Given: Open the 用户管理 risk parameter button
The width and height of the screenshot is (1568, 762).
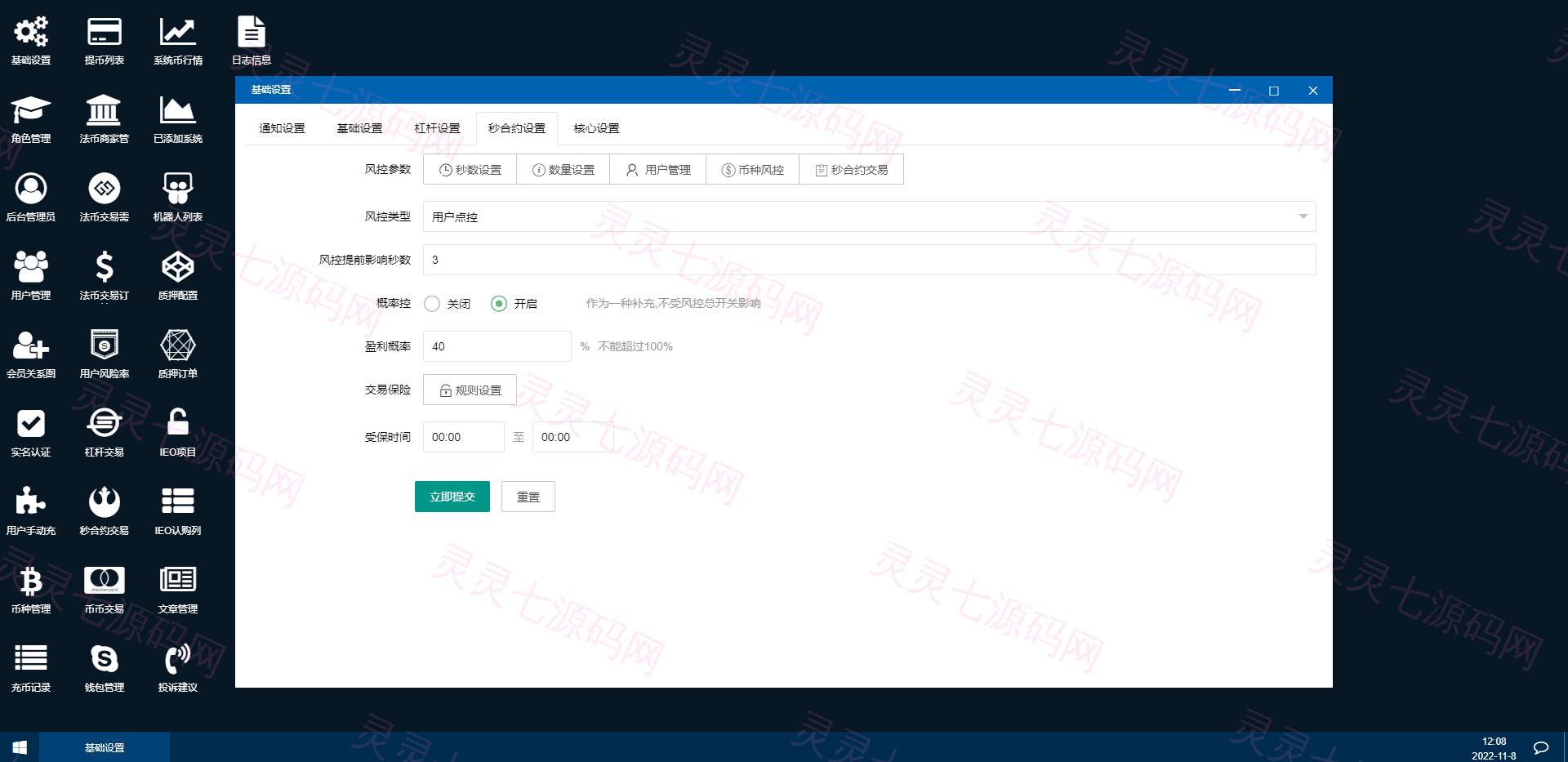Looking at the screenshot, I should (658, 169).
